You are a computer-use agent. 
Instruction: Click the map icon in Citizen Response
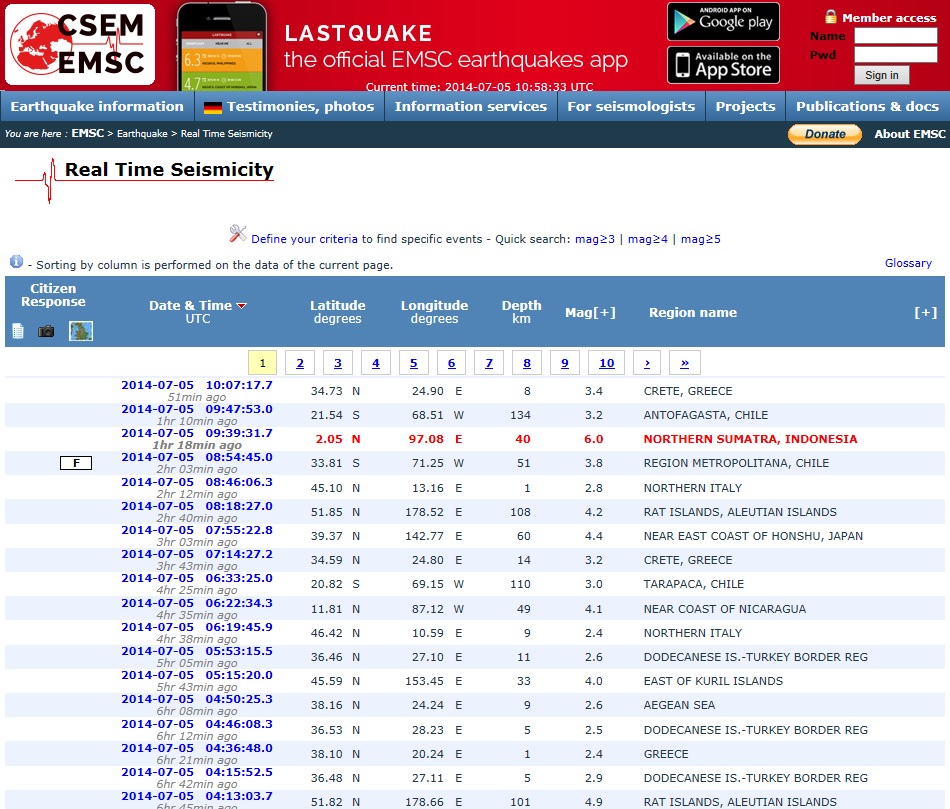pos(81,331)
